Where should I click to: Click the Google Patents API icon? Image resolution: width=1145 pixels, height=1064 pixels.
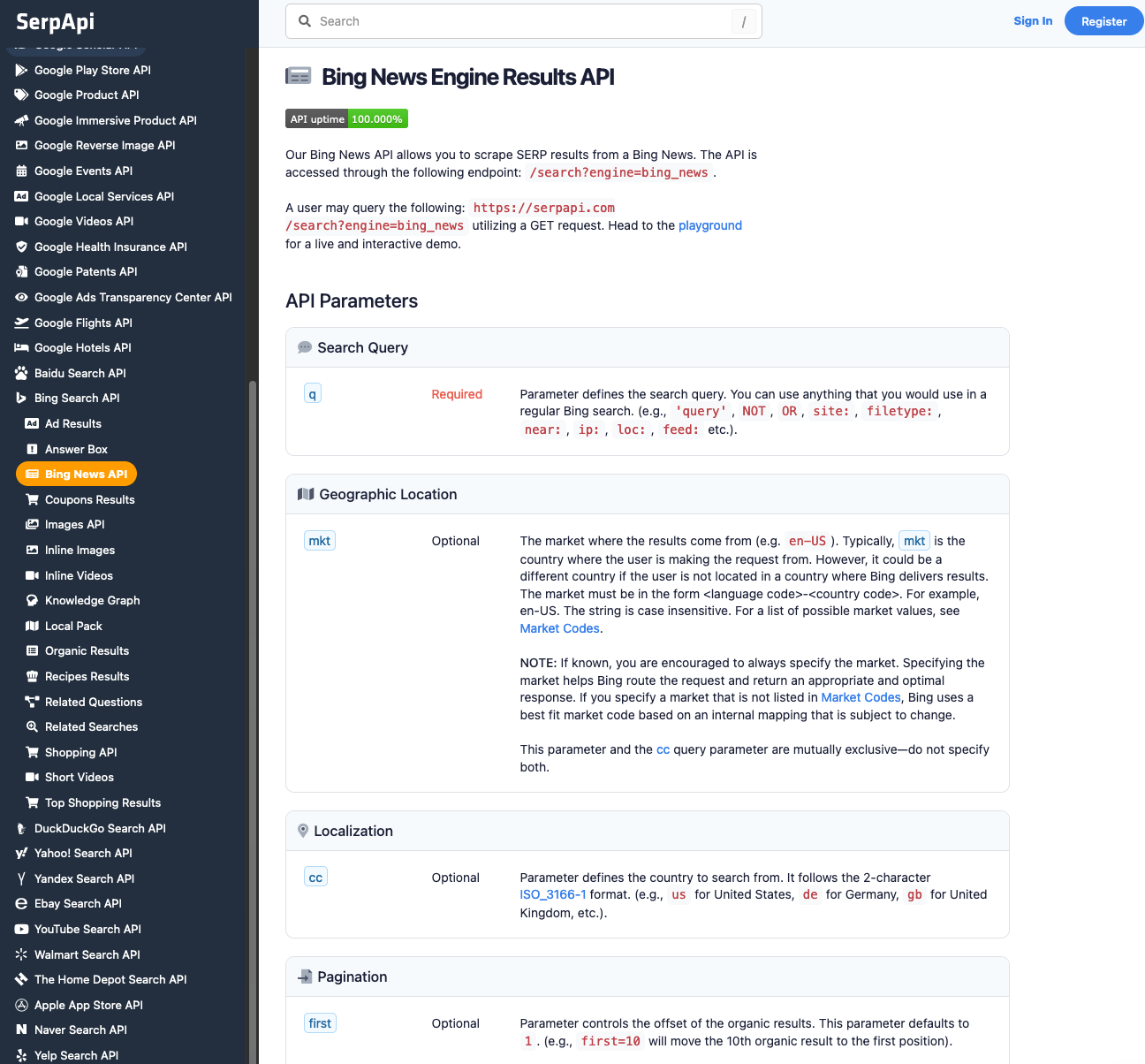[21, 271]
